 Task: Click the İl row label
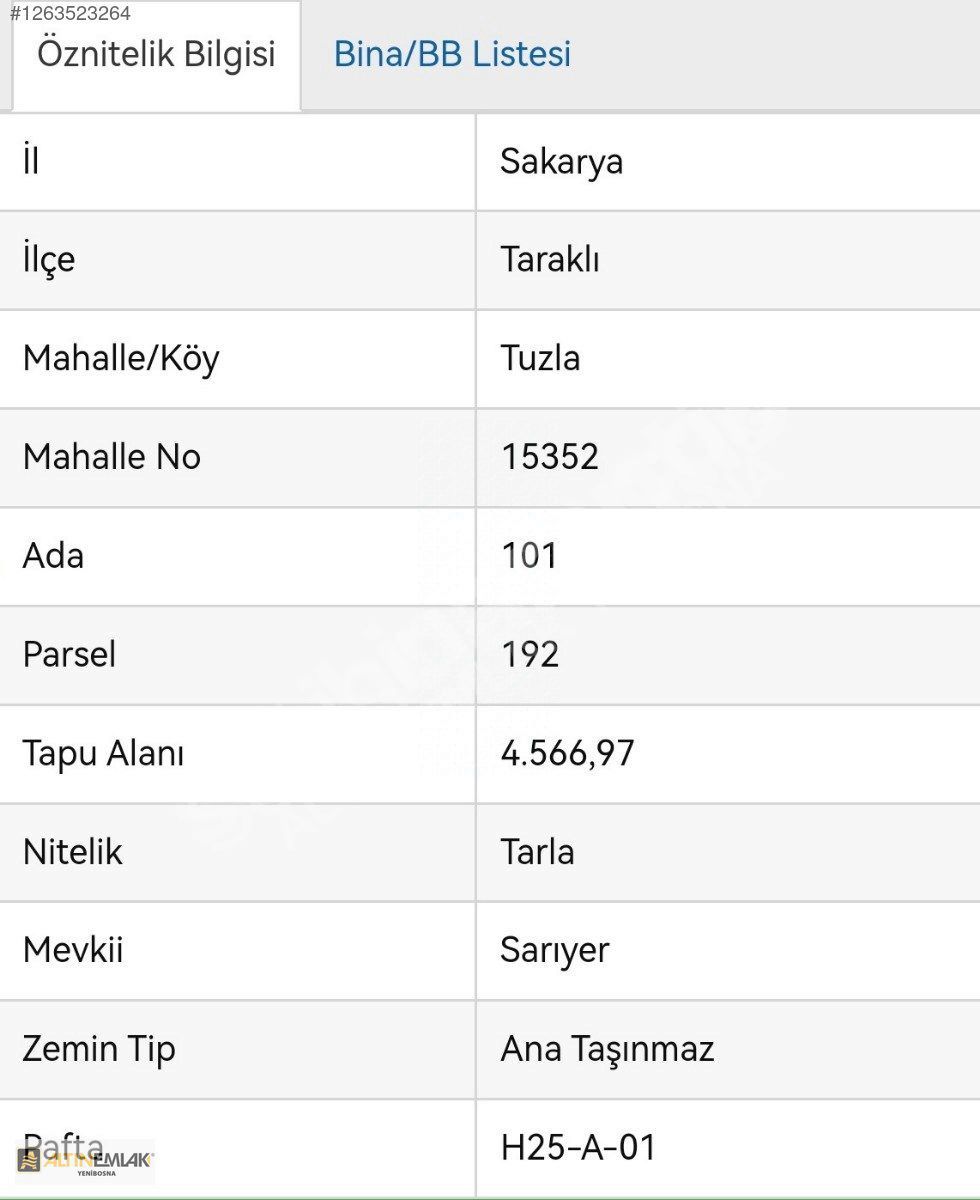tap(31, 162)
